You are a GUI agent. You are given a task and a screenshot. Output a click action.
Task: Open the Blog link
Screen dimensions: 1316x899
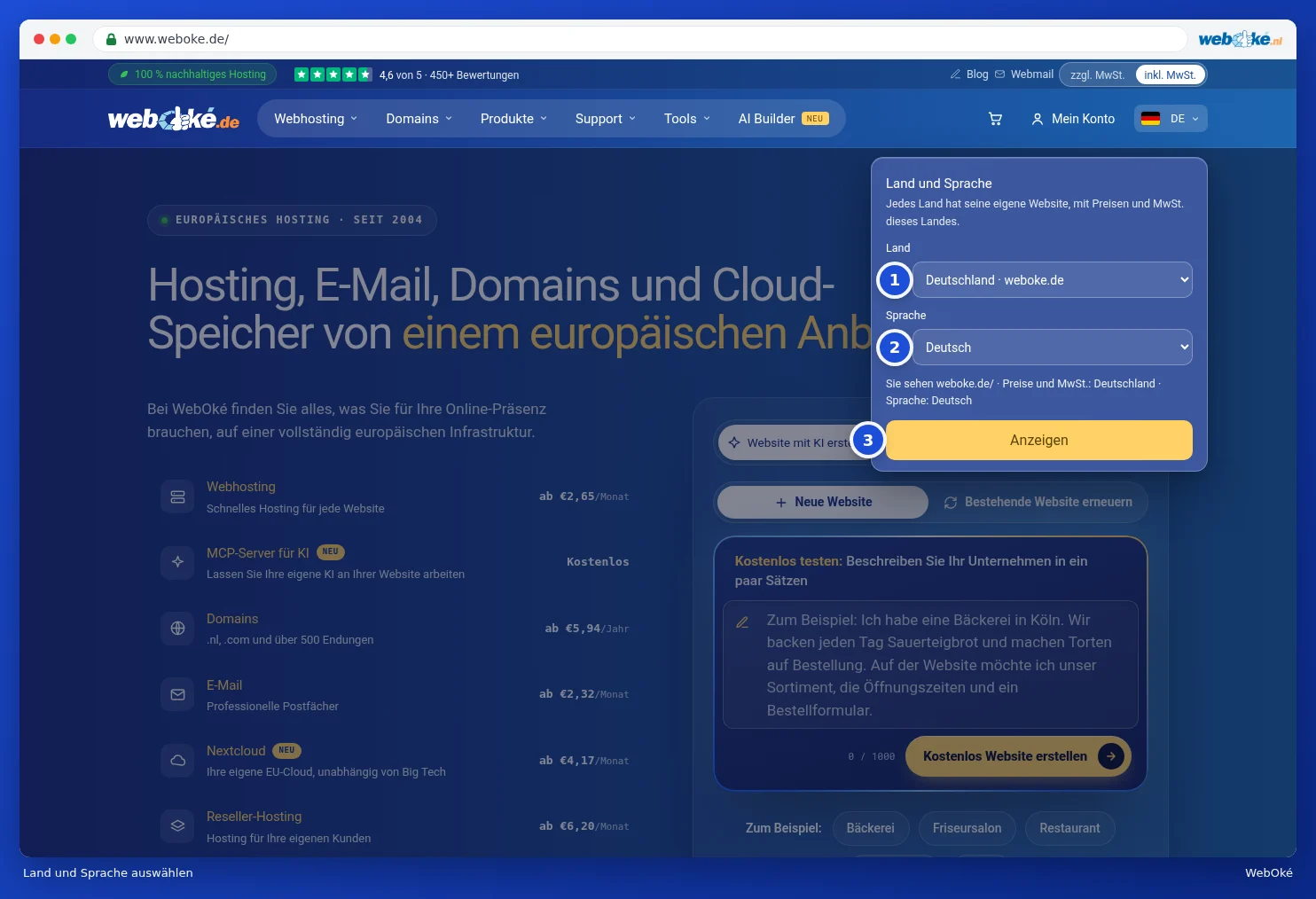(x=969, y=74)
